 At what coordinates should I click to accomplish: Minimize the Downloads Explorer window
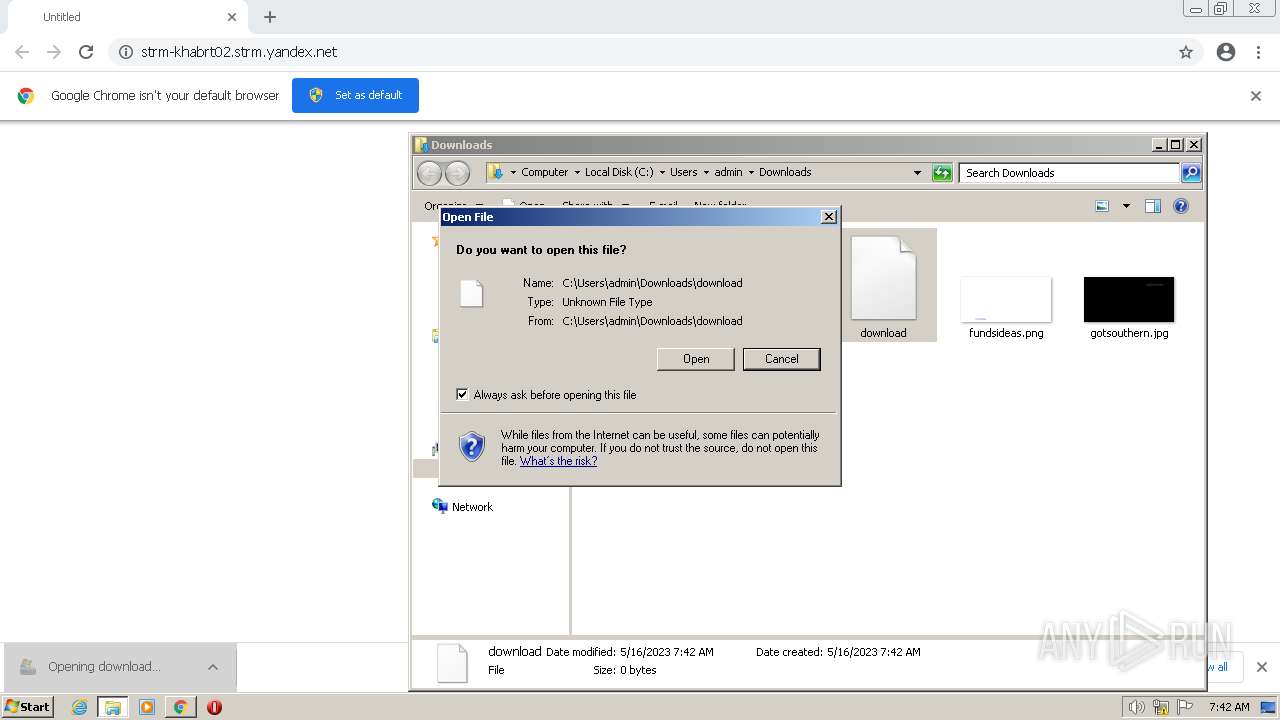(1159, 145)
